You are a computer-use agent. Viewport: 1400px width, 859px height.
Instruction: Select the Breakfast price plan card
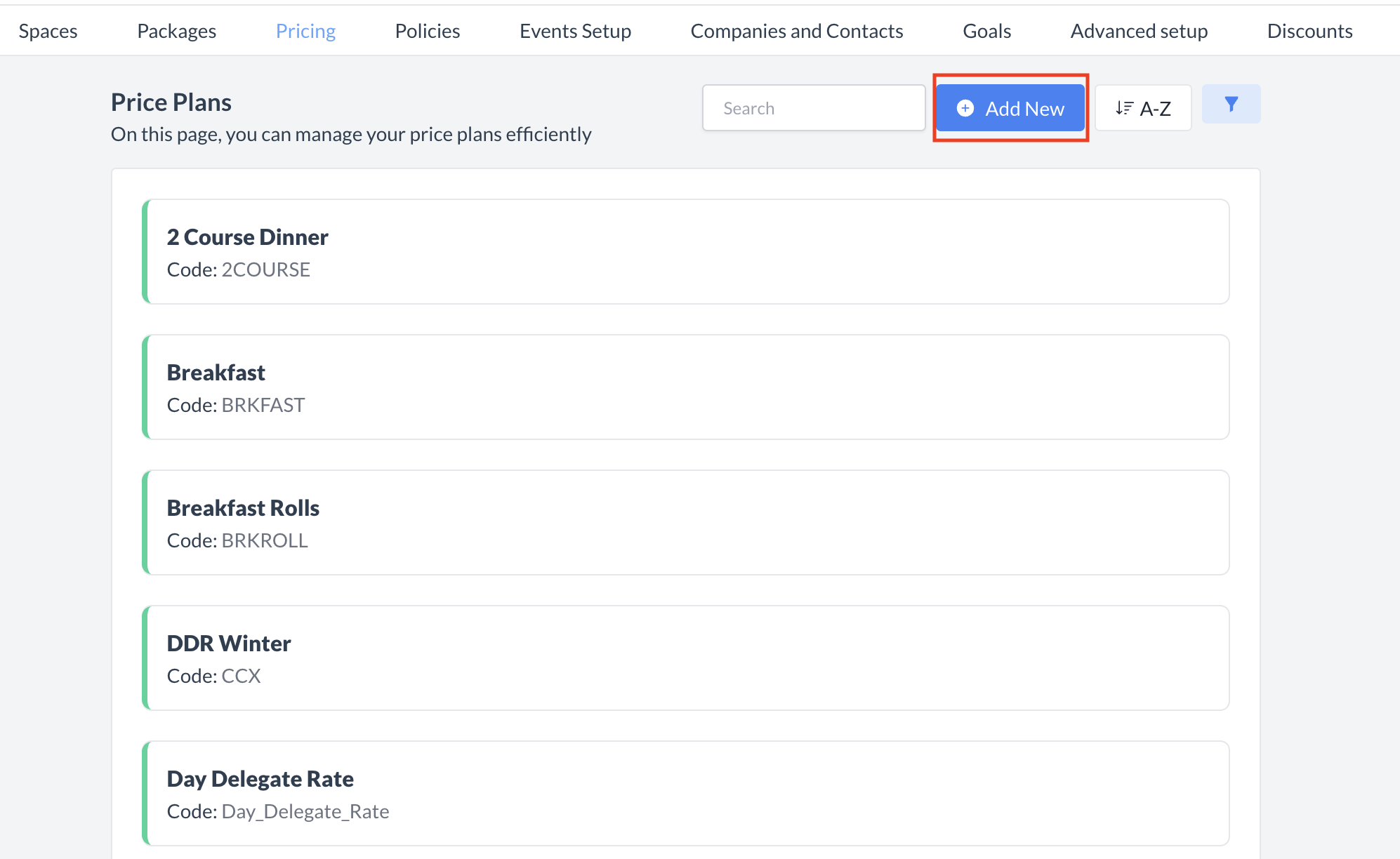[685, 387]
